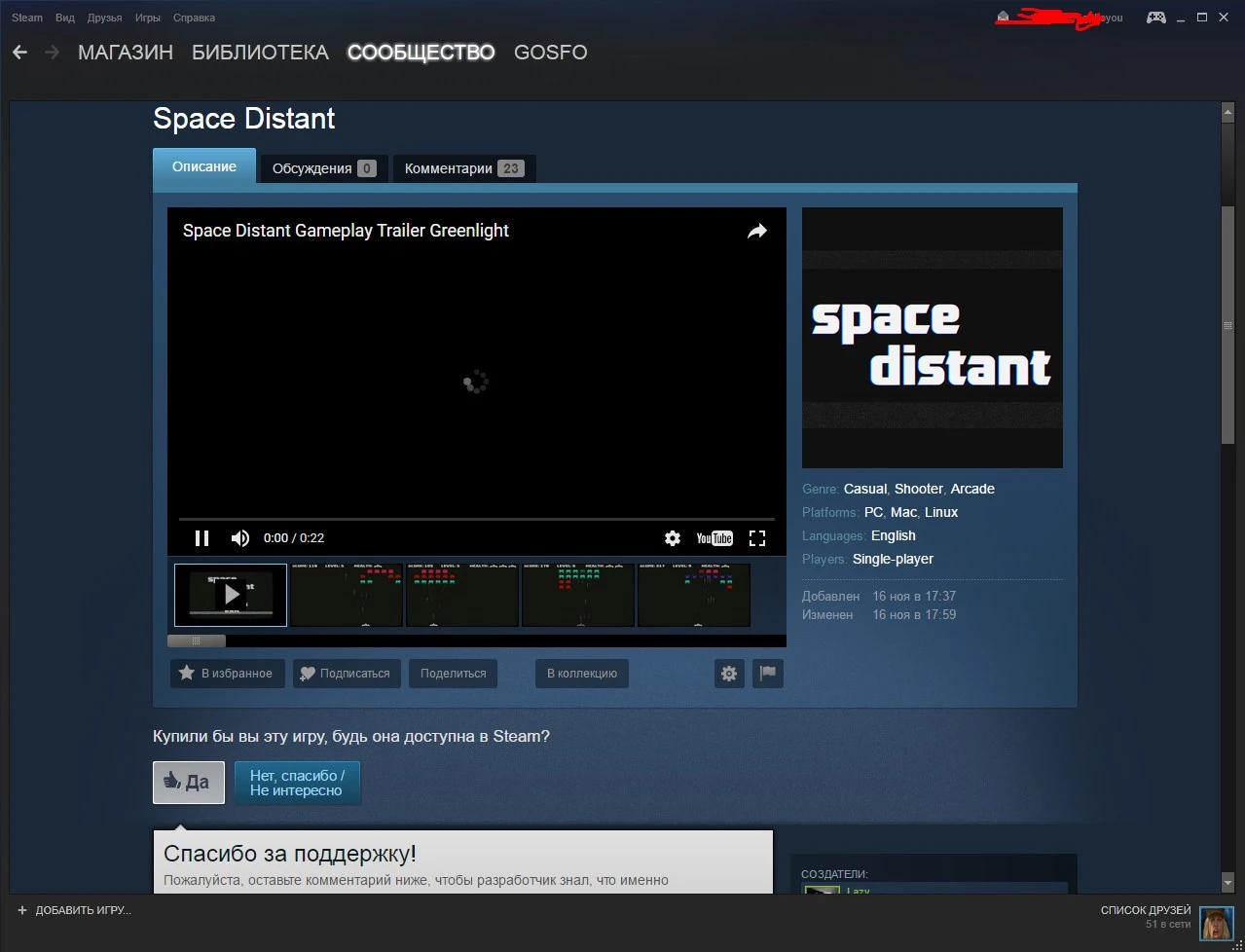Viewport: 1245px width, 952px height.
Task: Select the first gameplay screenshot thumbnail
Action: [347, 594]
